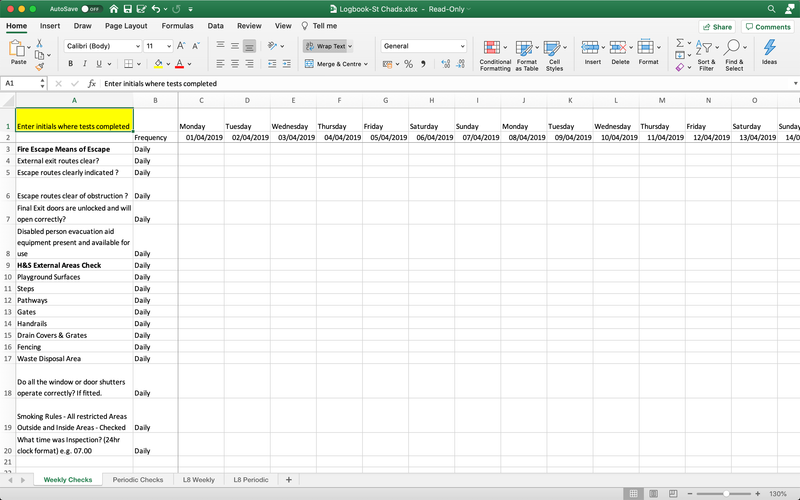800x500 pixels.
Task: Open the Formulas ribbon tab
Action: [x=178, y=26]
